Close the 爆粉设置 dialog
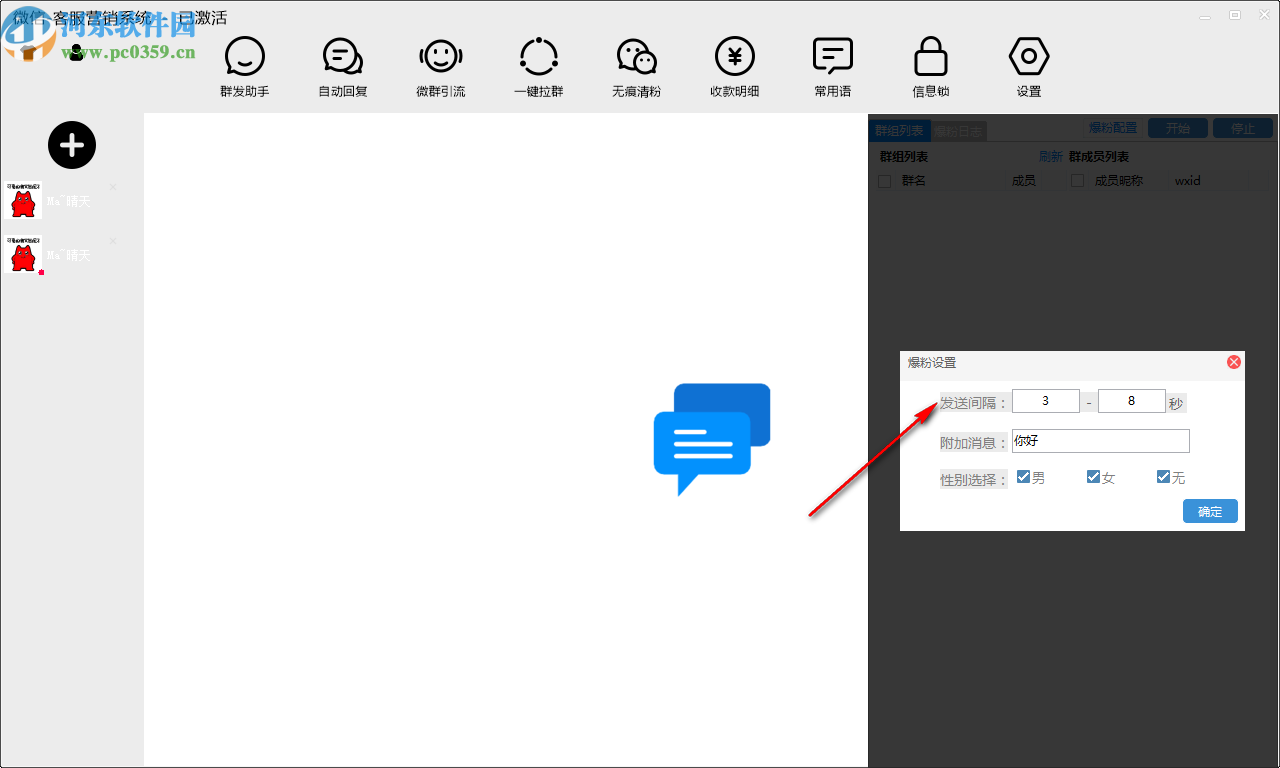The image size is (1280, 768). point(1233,362)
